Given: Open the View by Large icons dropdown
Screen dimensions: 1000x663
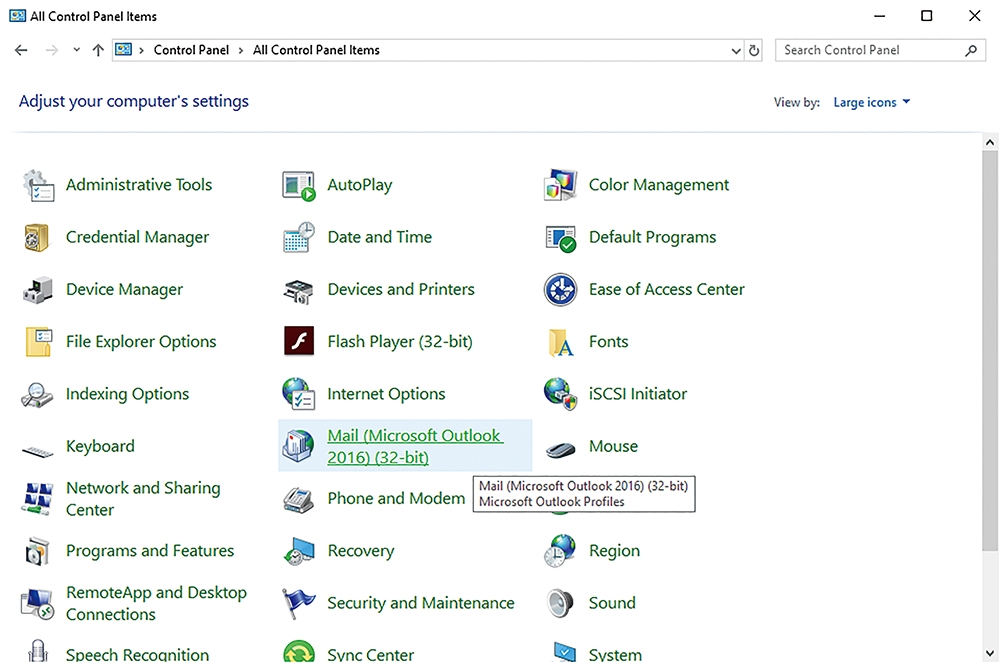Looking at the screenshot, I should 872,102.
